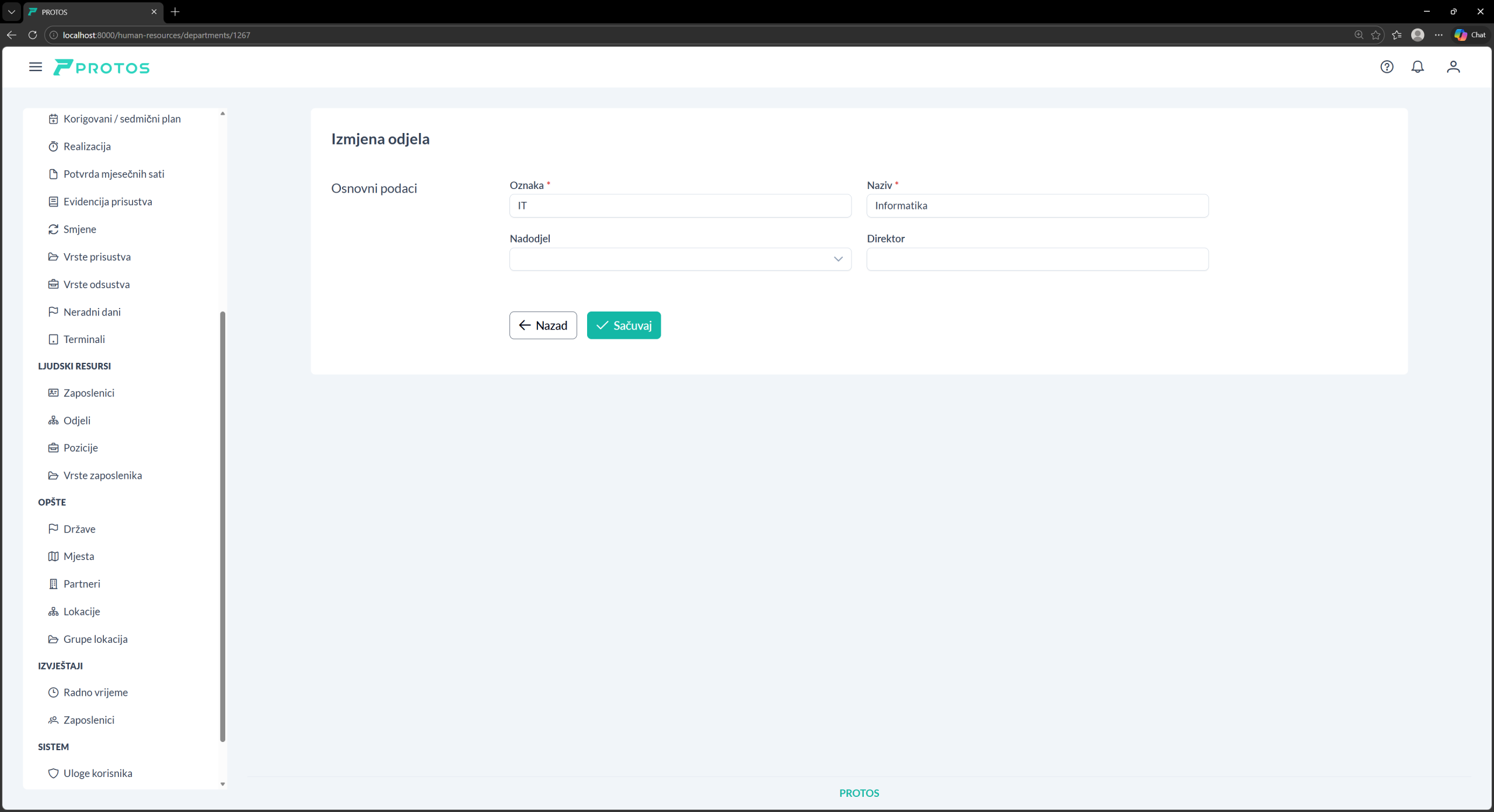Screen dimensions: 1494x812
Task: Open the browser tab search chevron
Action: [11, 12]
